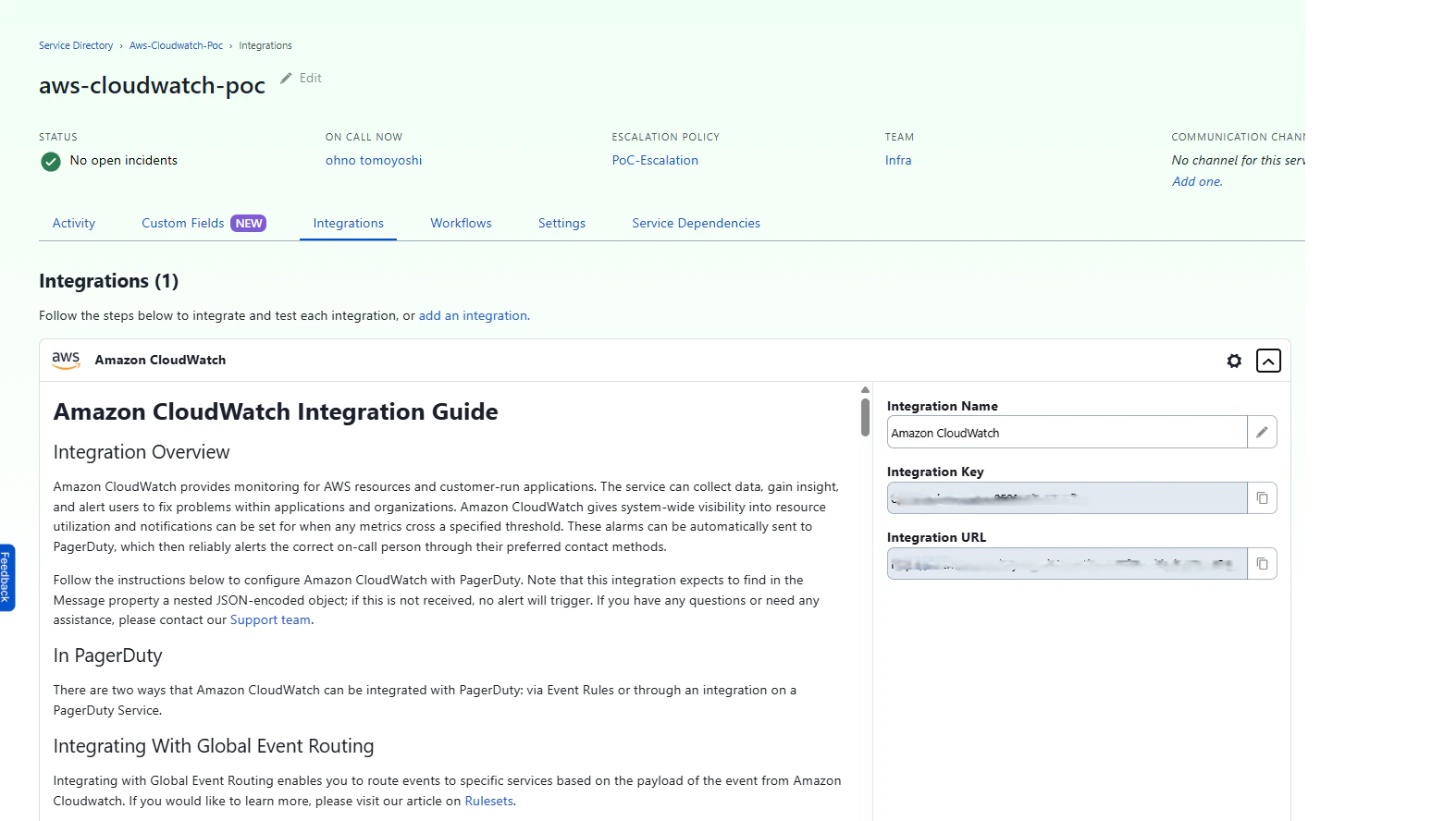
Task: Open the integration settings gear icon
Action: [x=1234, y=361]
